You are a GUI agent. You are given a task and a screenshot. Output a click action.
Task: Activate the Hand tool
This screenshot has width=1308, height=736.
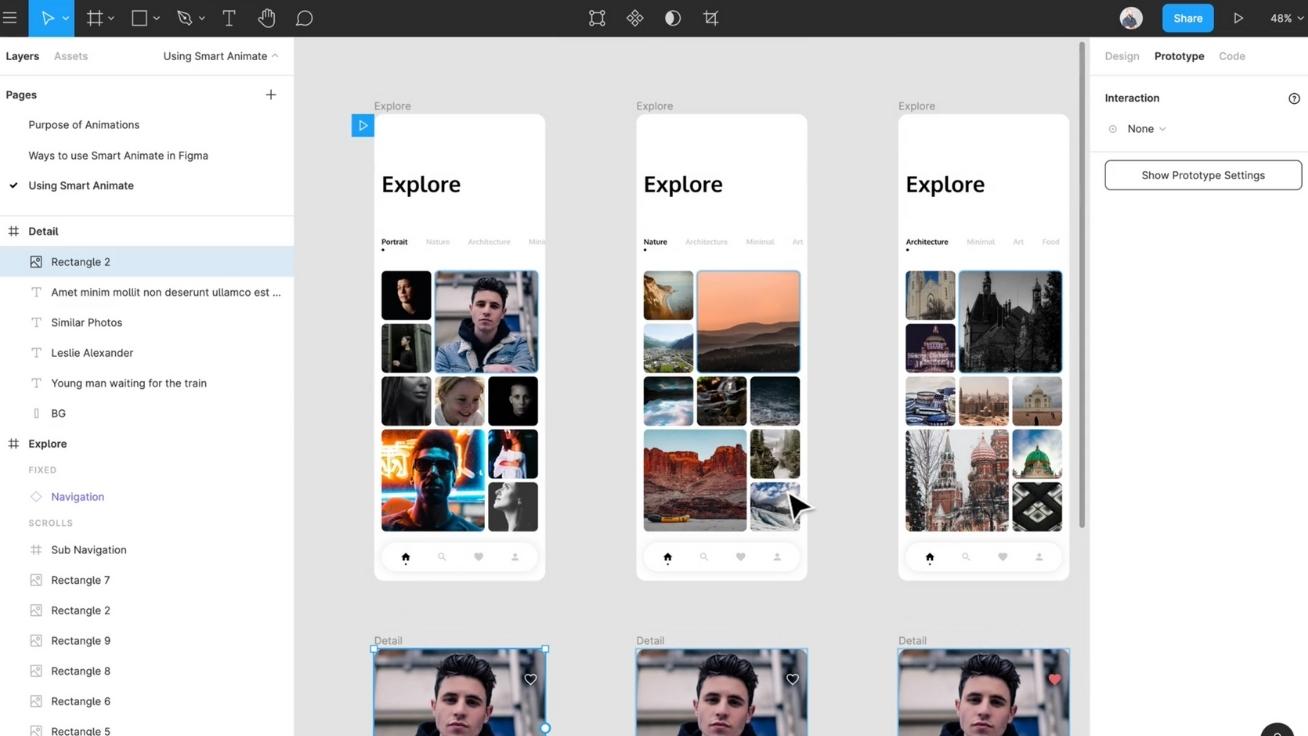pos(266,17)
